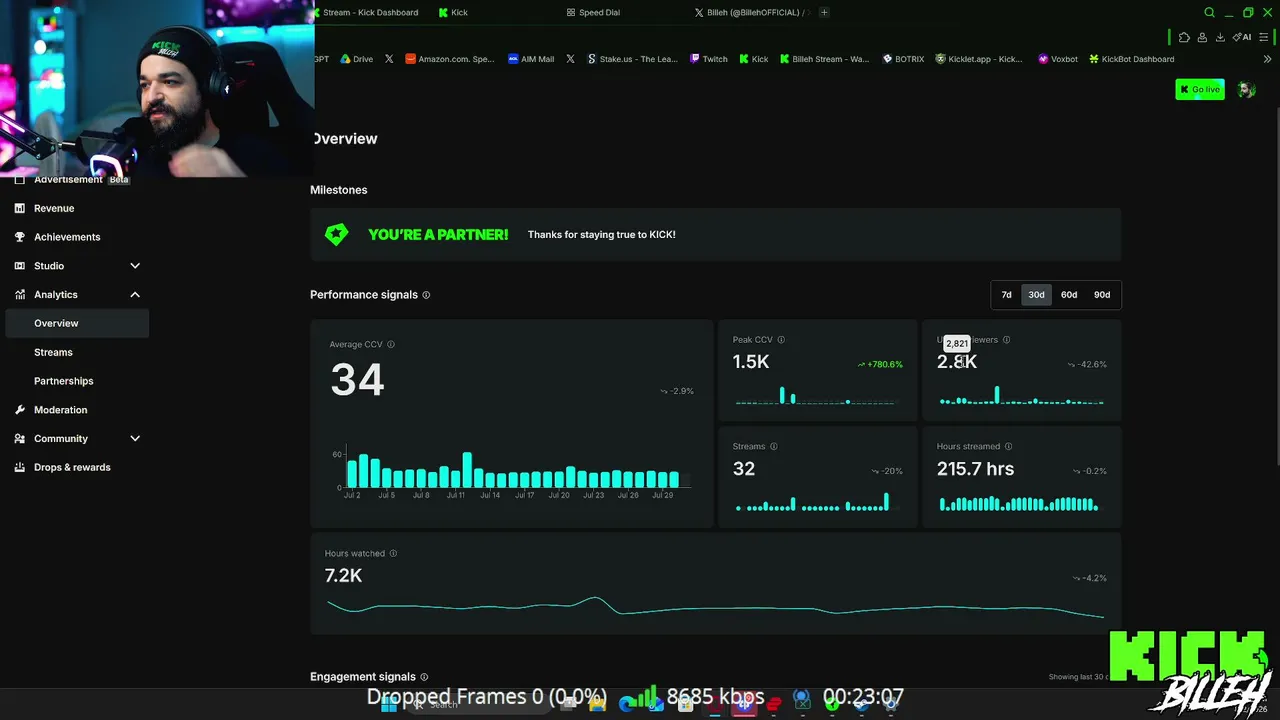This screenshot has width=1280, height=720.
Task: Switch to the Kick browser tab
Action: 452,12
